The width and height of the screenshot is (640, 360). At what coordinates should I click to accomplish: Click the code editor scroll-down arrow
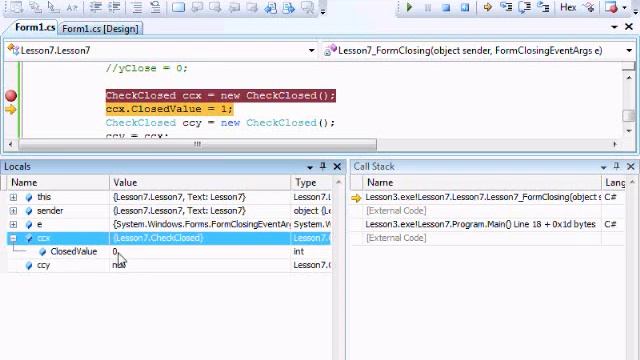pos(629,131)
